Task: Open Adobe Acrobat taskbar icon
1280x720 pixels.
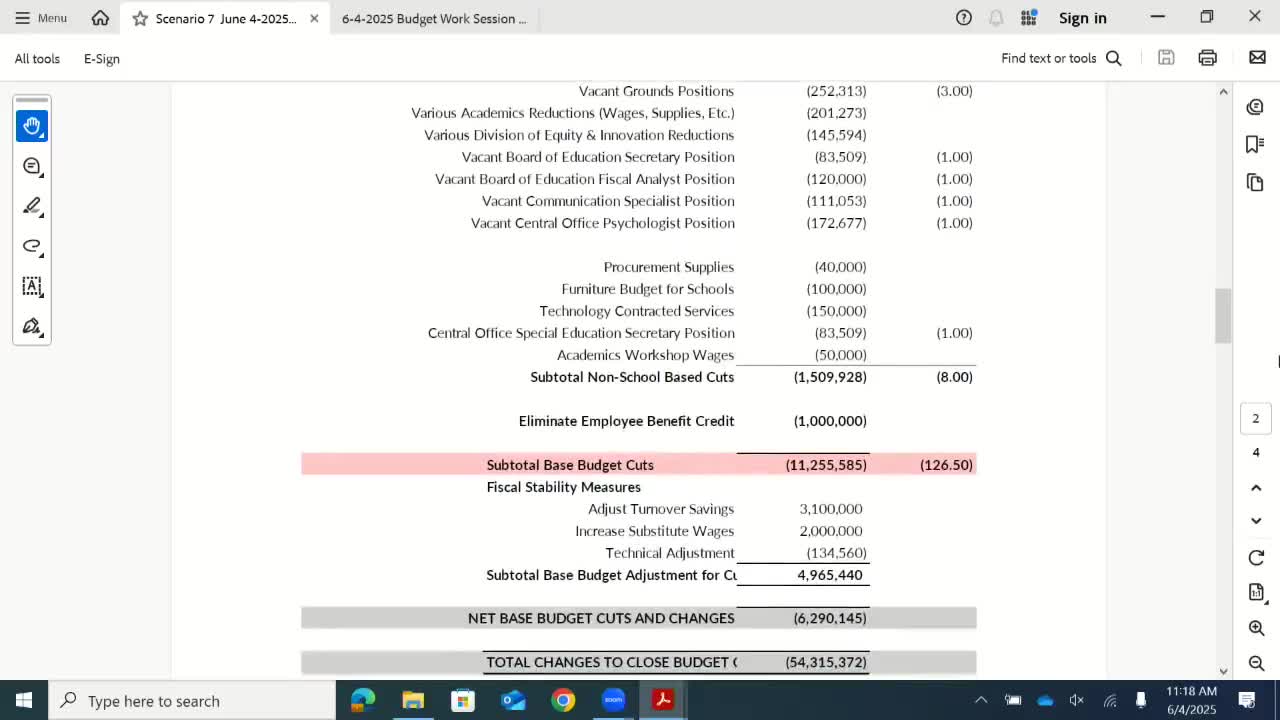Action: pyautogui.click(x=663, y=700)
